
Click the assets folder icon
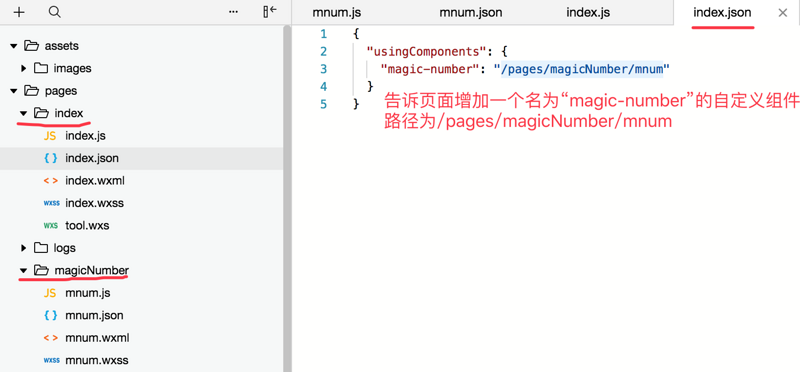coord(32,46)
